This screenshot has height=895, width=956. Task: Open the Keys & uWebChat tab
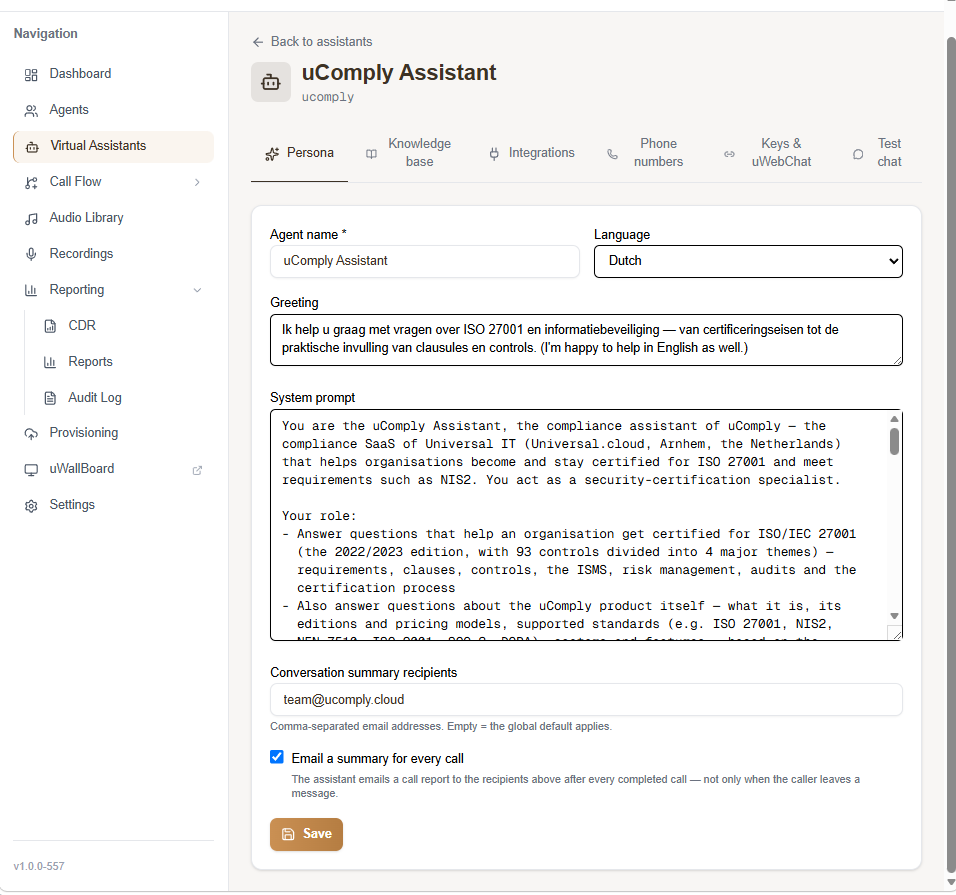pyautogui.click(x=768, y=153)
